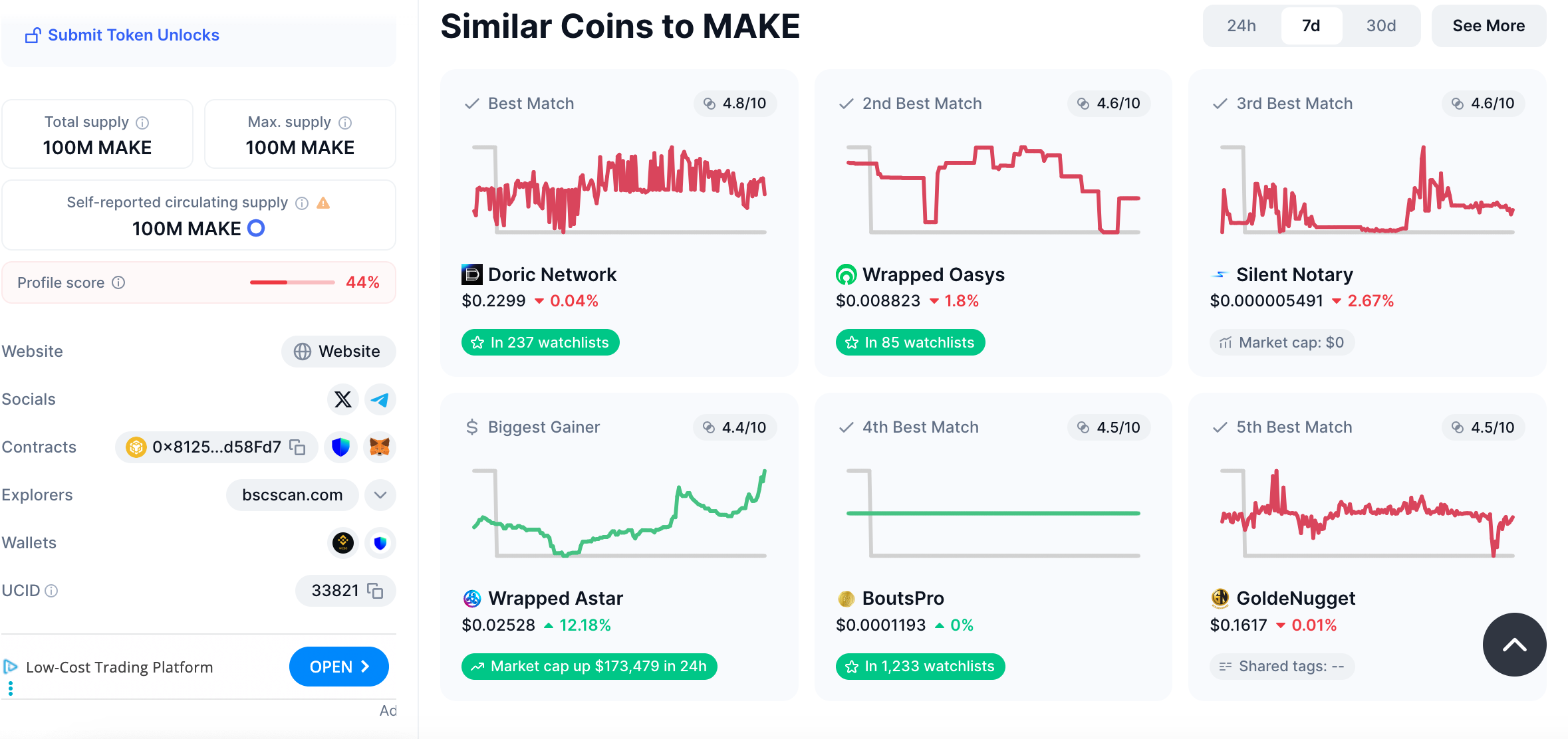Image resolution: width=1568 pixels, height=739 pixels.
Task: Copy the contract address 0x8125...d58Fd7
Action: coord(297,447)
